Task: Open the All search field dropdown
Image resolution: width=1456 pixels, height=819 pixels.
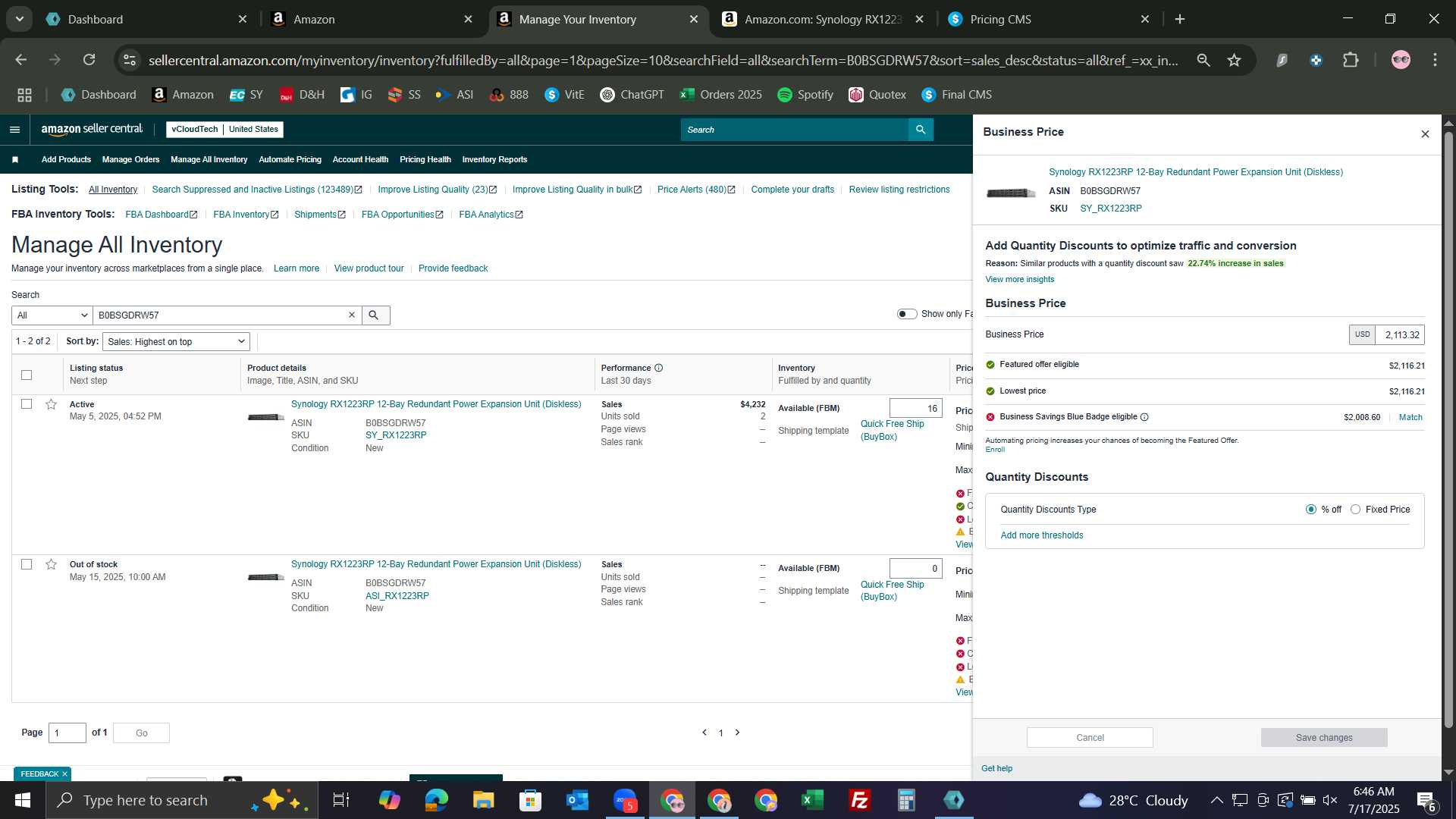Action: pos(52,315)
